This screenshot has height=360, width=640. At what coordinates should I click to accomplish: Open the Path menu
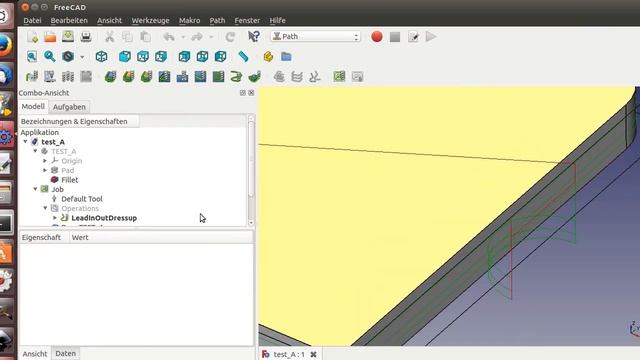point(217,20)
